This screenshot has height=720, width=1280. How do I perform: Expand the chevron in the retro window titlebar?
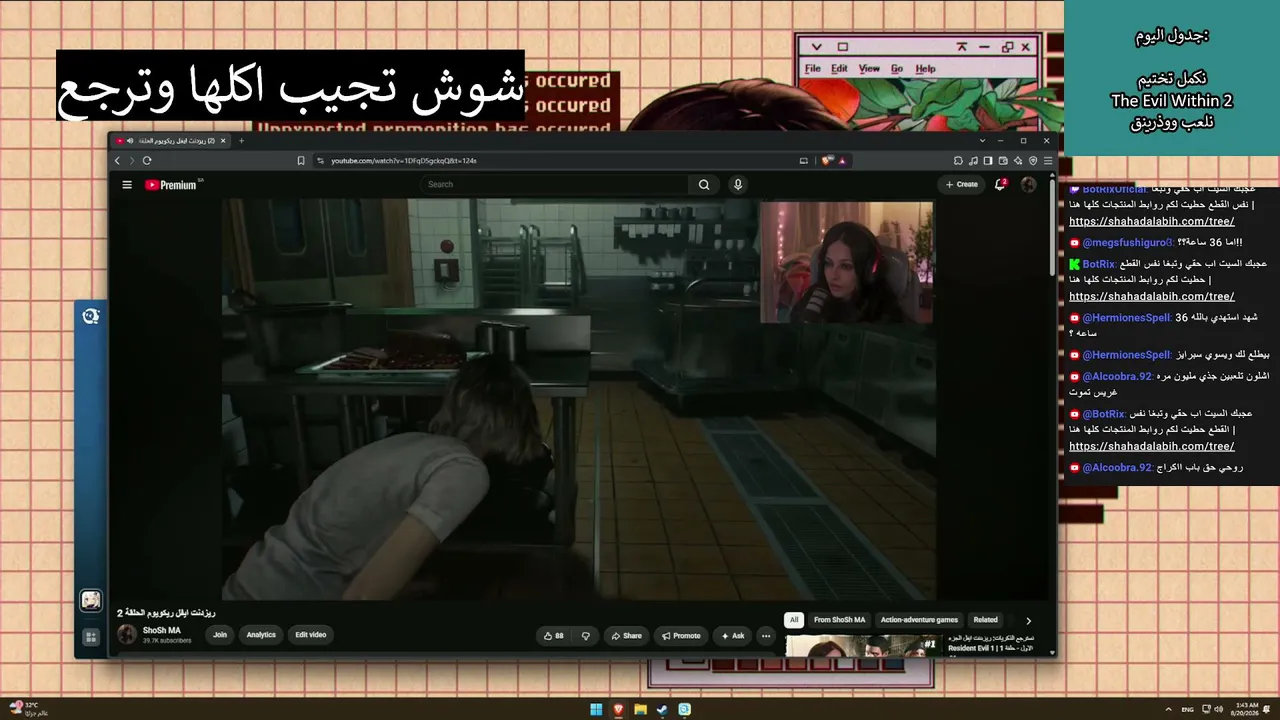(x=817, y=47)
